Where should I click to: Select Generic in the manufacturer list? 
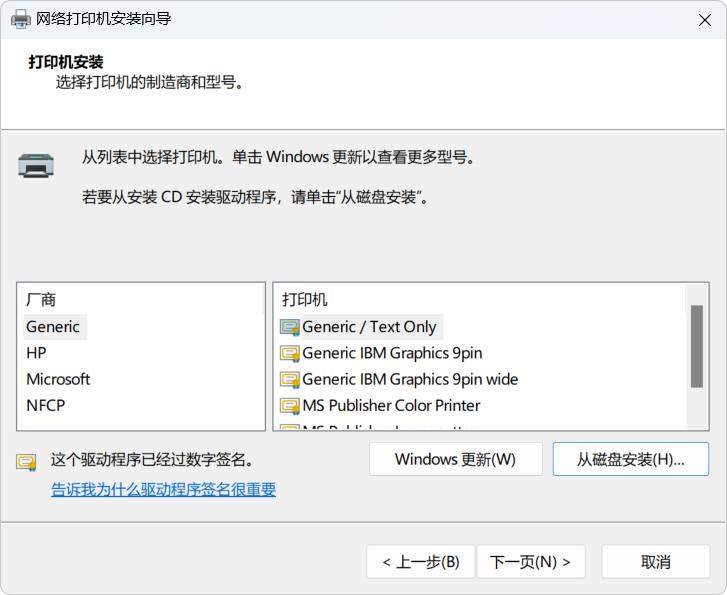pos(53,326)
